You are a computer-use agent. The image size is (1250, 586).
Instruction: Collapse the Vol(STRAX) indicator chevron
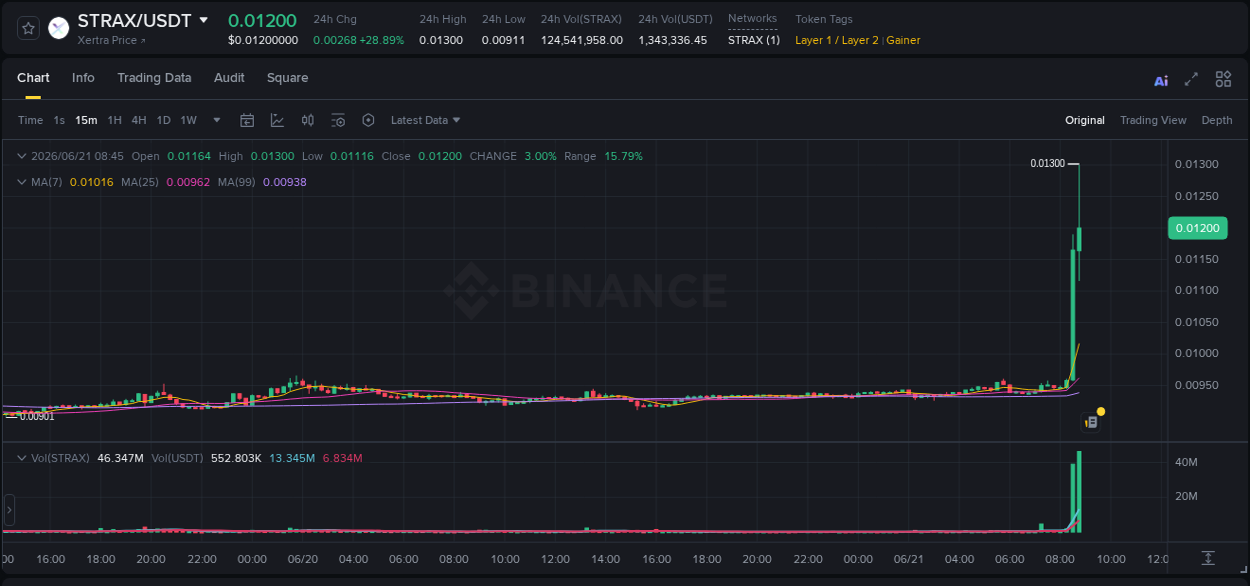click(x=22, y=458)
